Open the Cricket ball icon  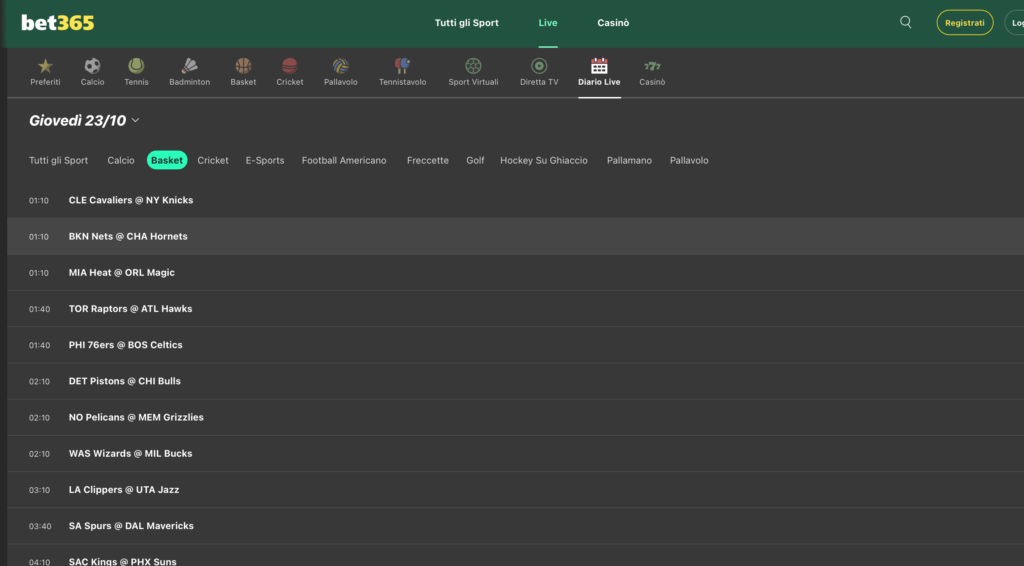tap(290, 66)
